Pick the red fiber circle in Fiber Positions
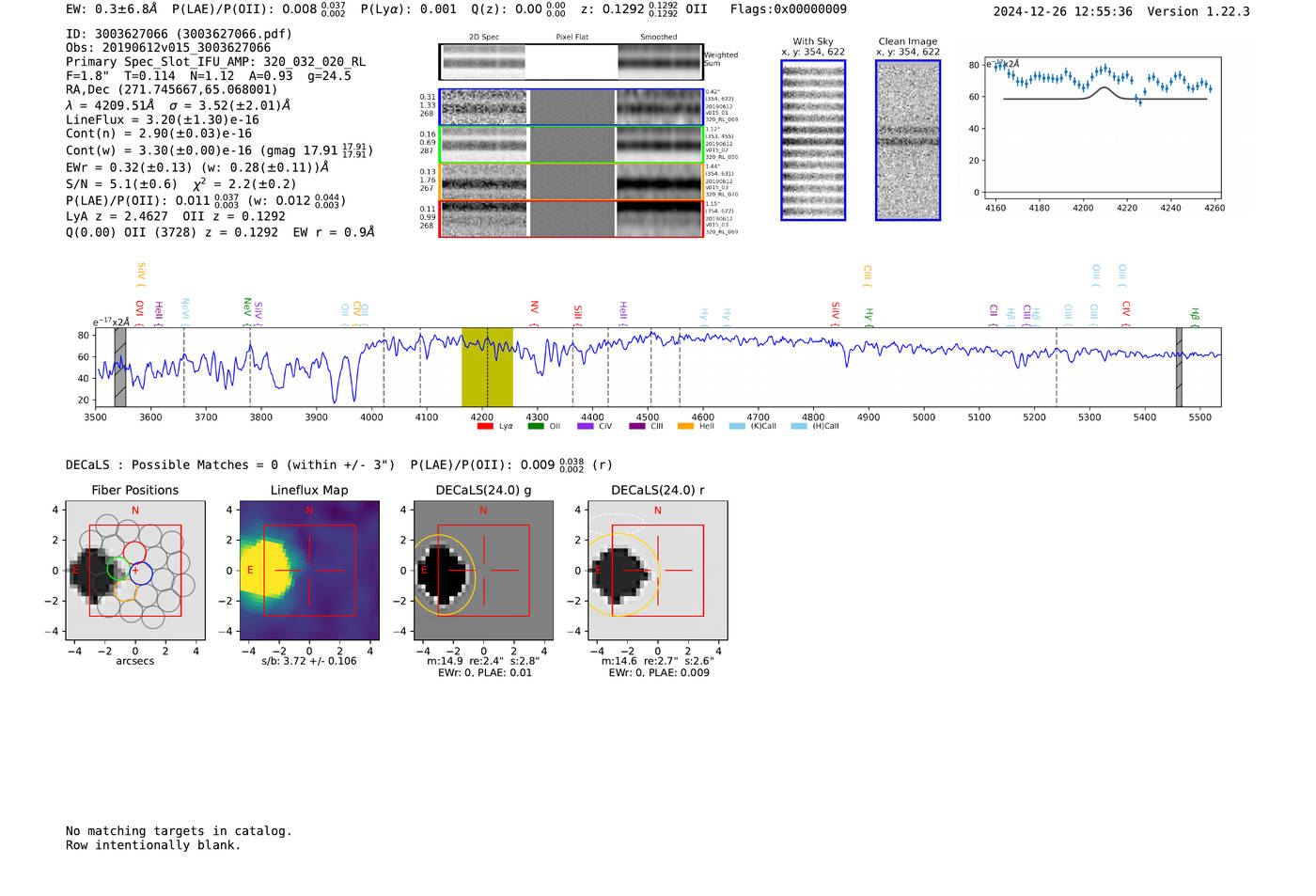This screenshot has width=1316, height=896. [x=134, y=553]
